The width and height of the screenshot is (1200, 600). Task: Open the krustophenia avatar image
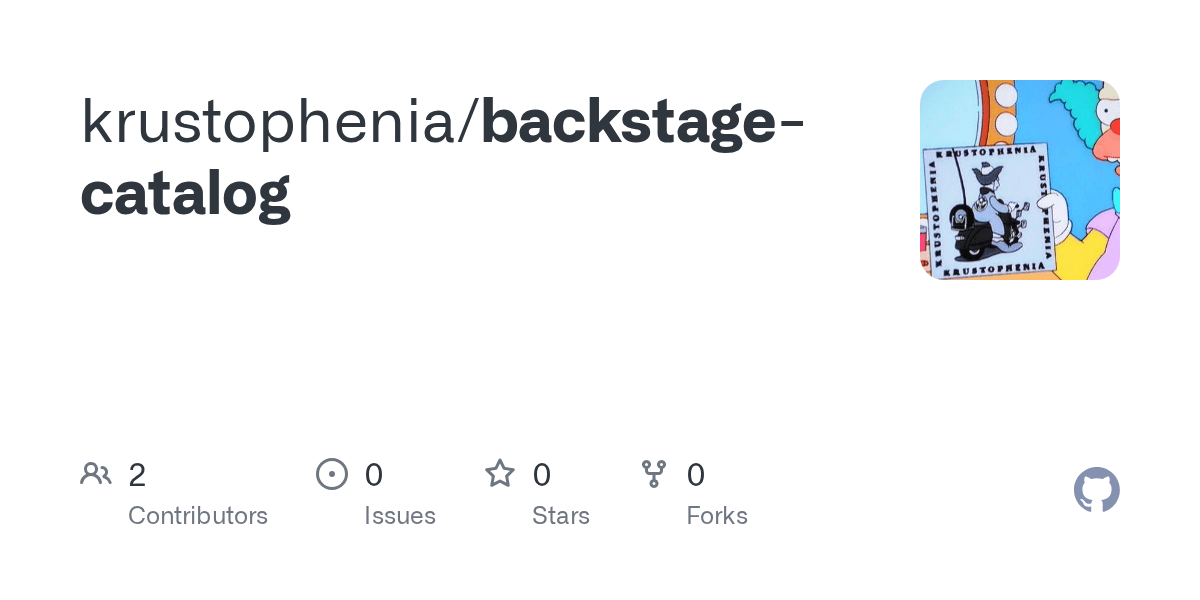(x=1020, y=180)
